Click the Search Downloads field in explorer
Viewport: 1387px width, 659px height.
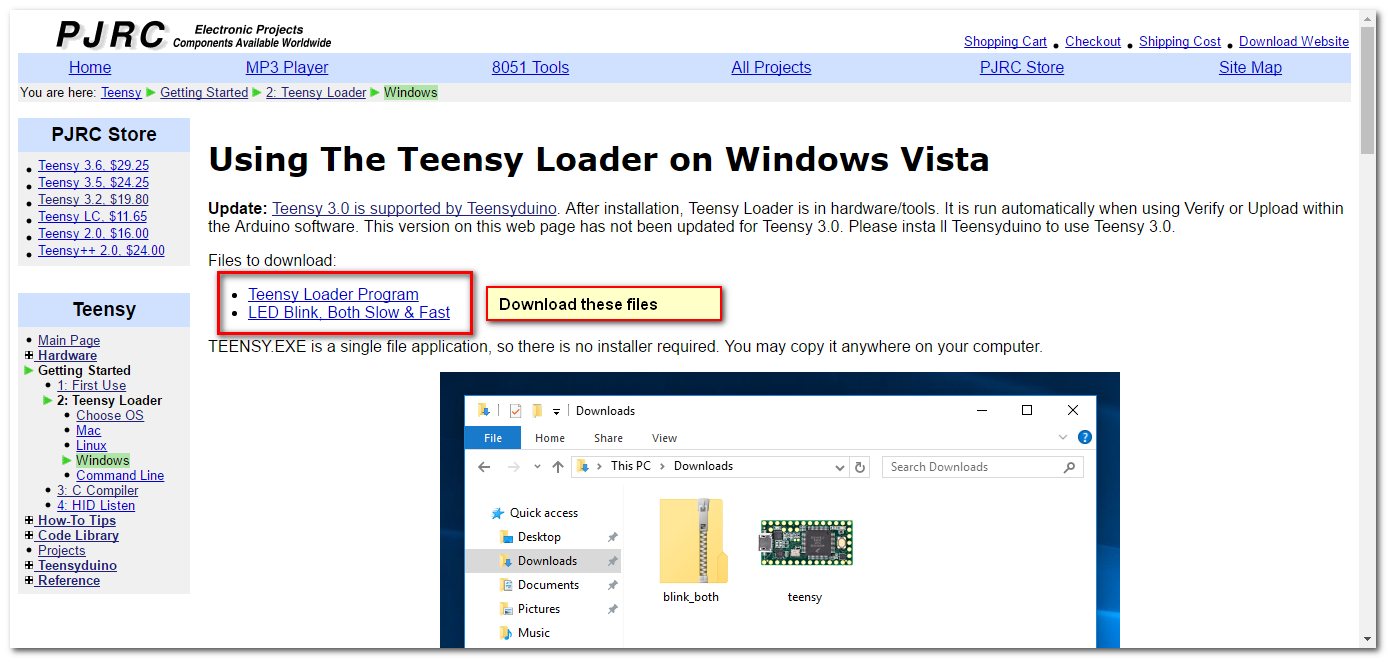(x=982, y=467)
